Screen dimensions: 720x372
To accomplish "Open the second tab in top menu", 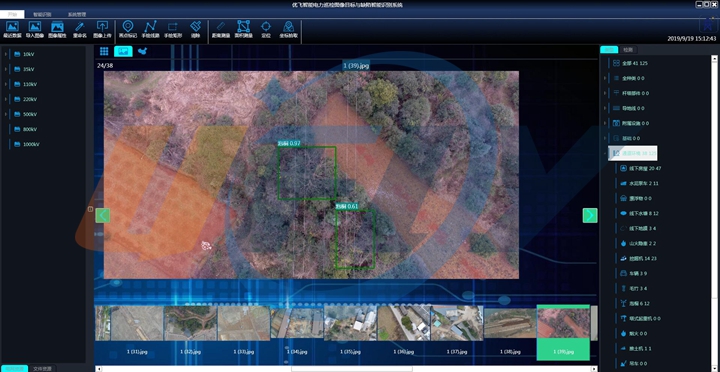I will coord(42,14).
